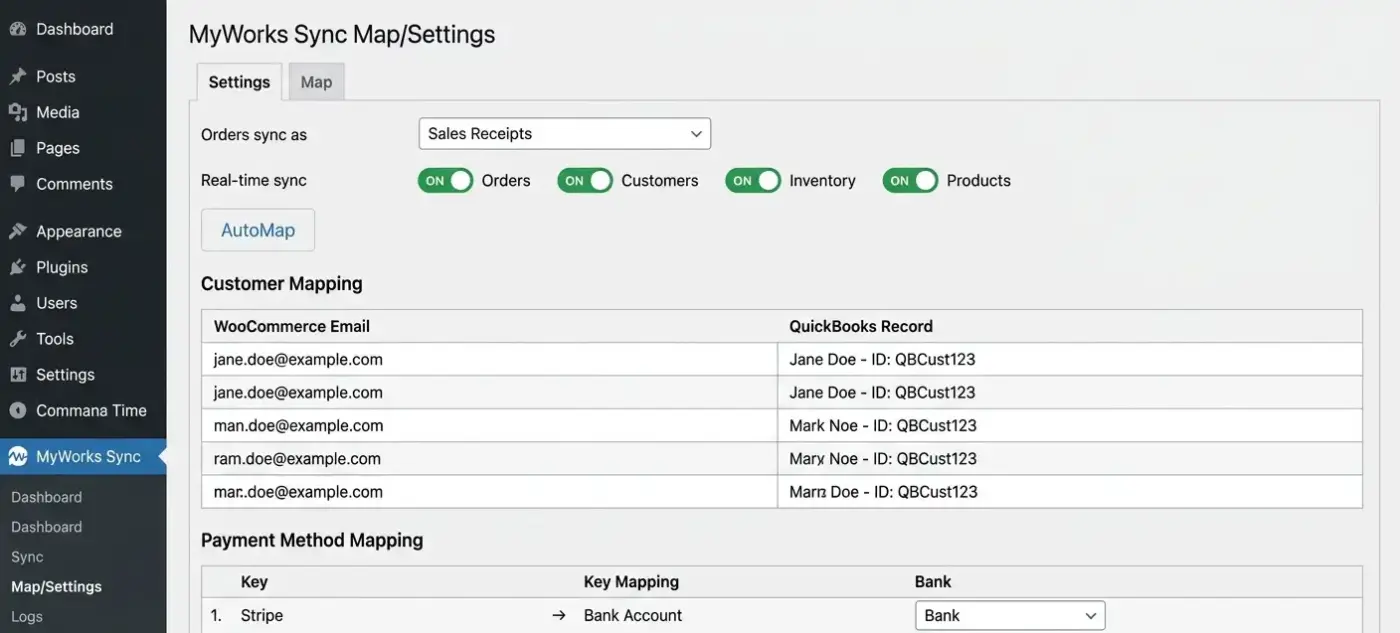Click the Appearance paintbrush icon
Screen dimensions: 1400x633
[x=17, y=231]
